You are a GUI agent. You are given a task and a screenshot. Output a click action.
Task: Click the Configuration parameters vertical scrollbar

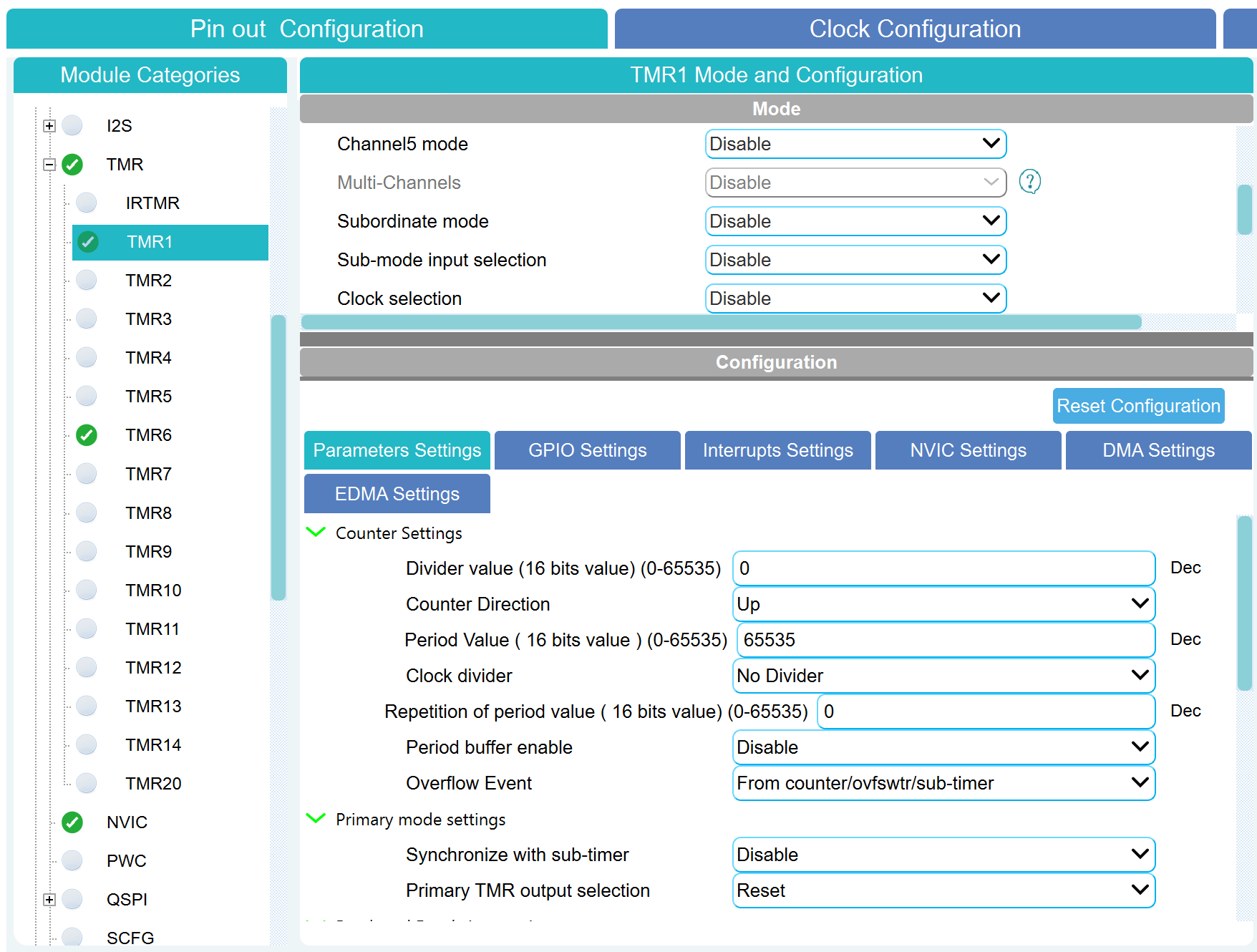(x=1244, y=603)
